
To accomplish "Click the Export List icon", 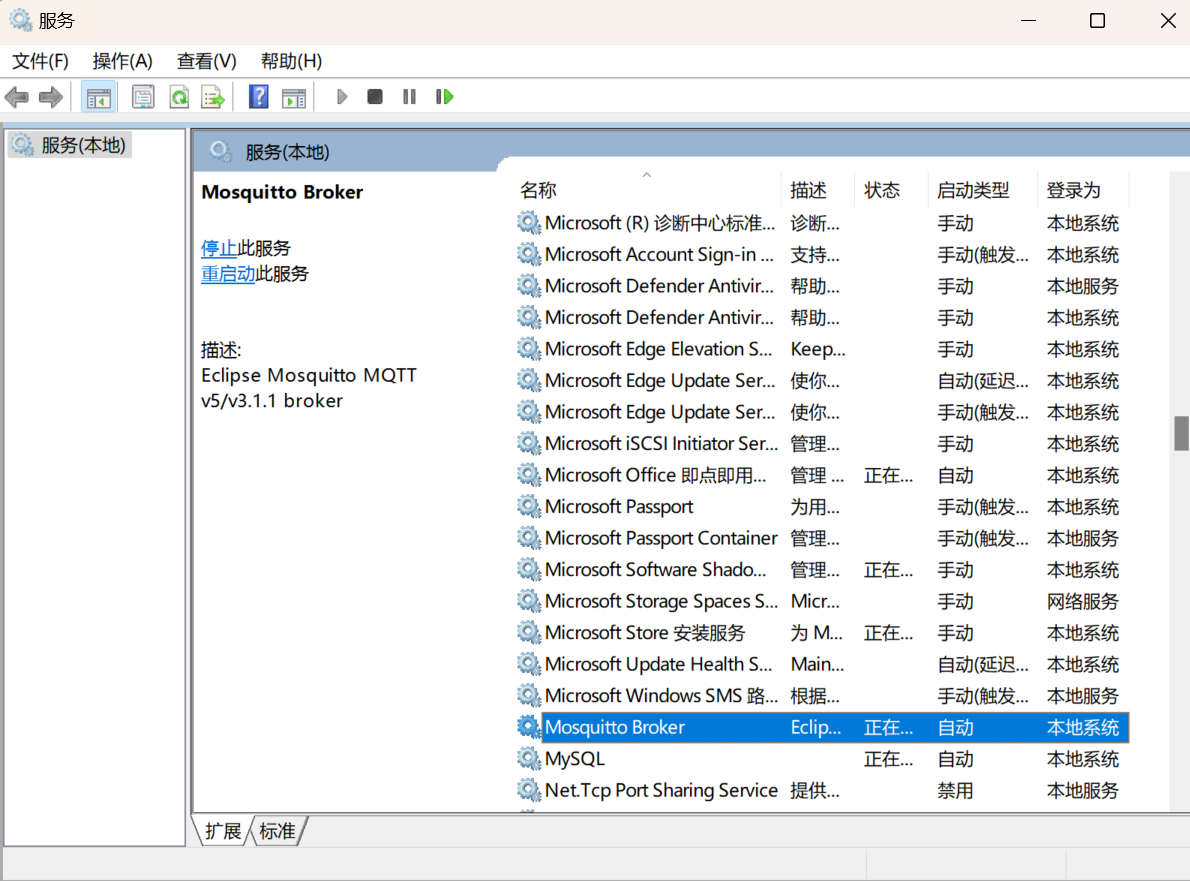I will click(x=212, y=96).
